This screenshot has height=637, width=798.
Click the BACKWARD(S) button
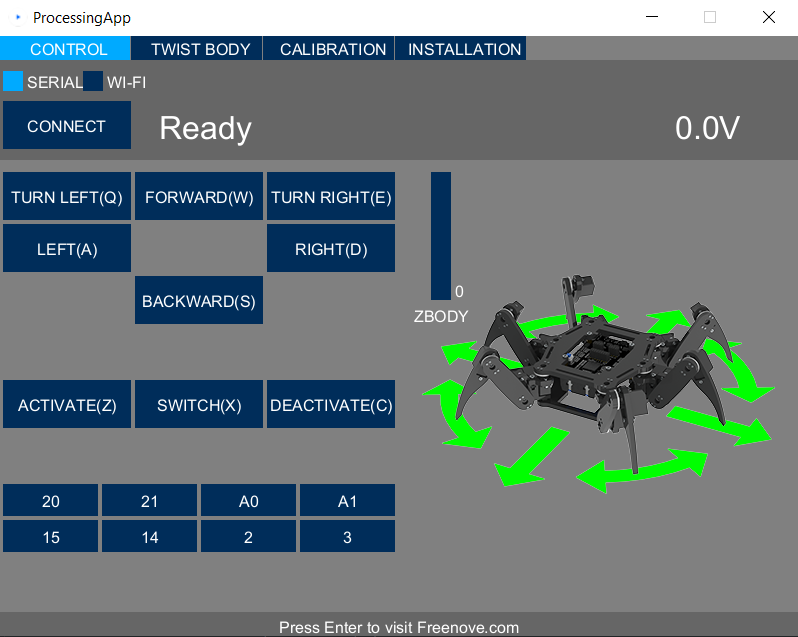pyautogui.click(x=199, y=300)
